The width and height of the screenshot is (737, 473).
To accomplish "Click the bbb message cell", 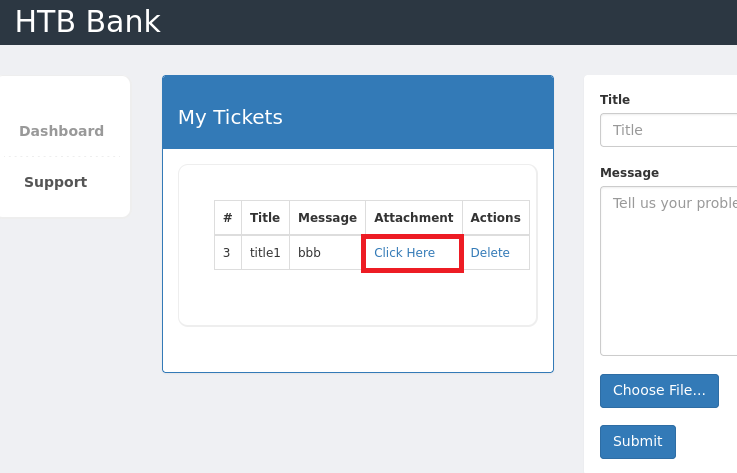I will (x=310, y=253).
